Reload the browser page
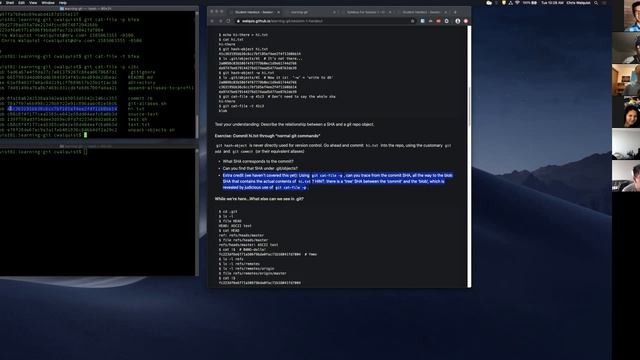The width and height of the screenshot is (640, 360). pos(228,21)
